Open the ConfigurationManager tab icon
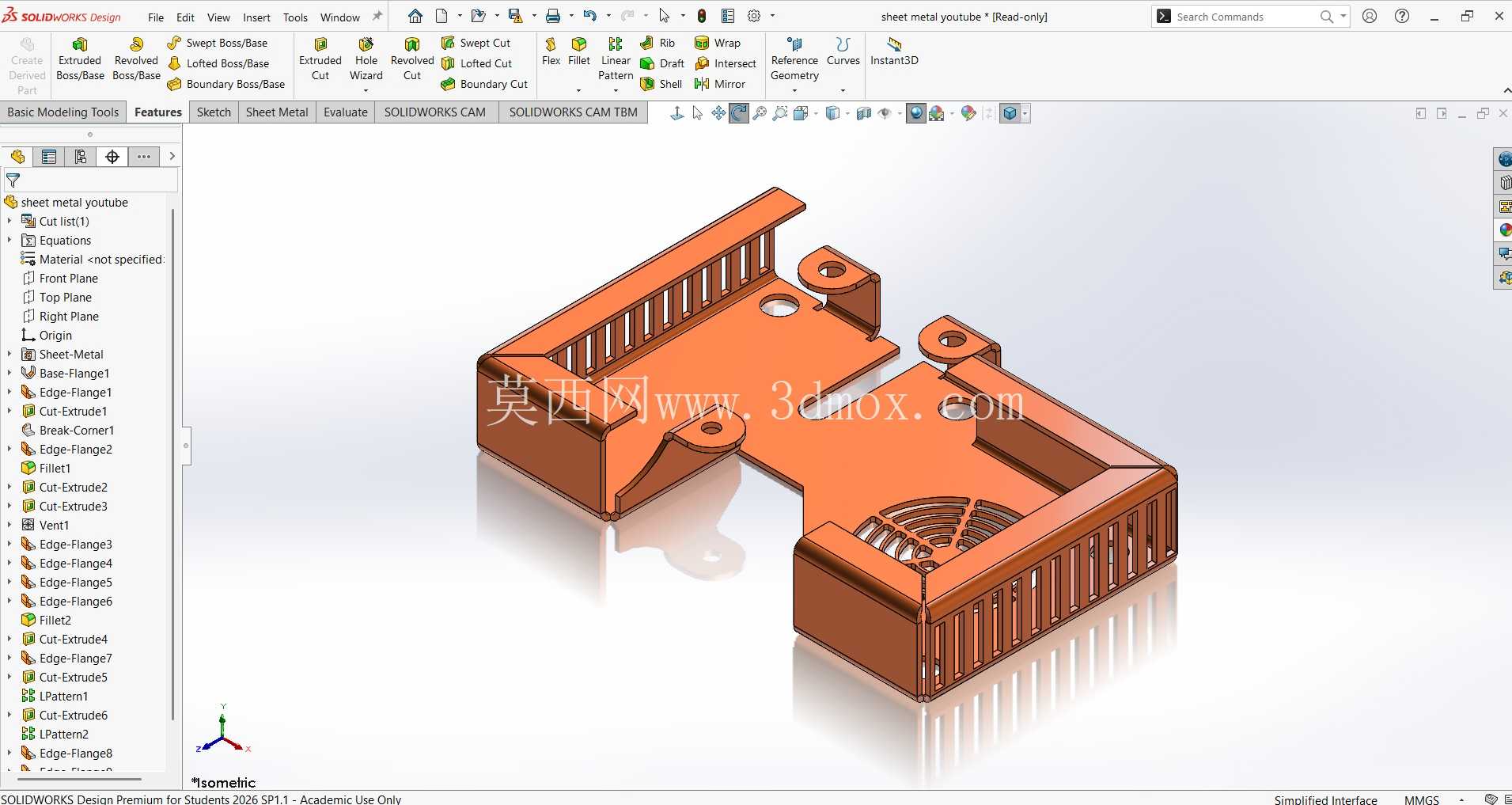 (x=81, y=157)
